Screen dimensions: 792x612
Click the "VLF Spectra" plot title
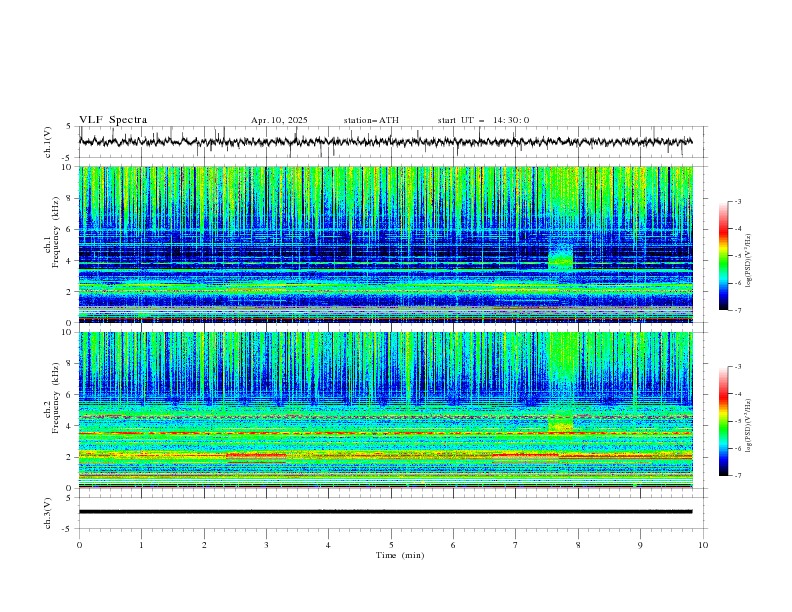click(113, 120)
